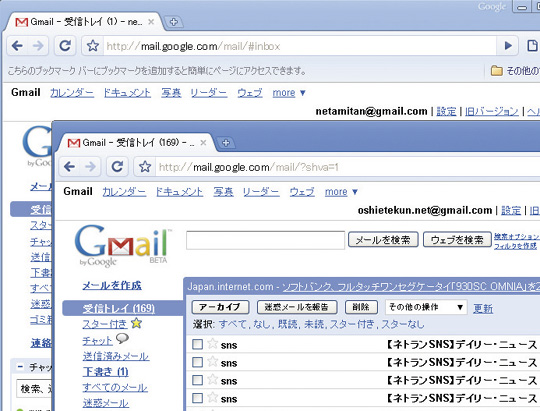The image size is (540, 411).
Task: Click the Gmail logo in front window
Action: point(122,245)
